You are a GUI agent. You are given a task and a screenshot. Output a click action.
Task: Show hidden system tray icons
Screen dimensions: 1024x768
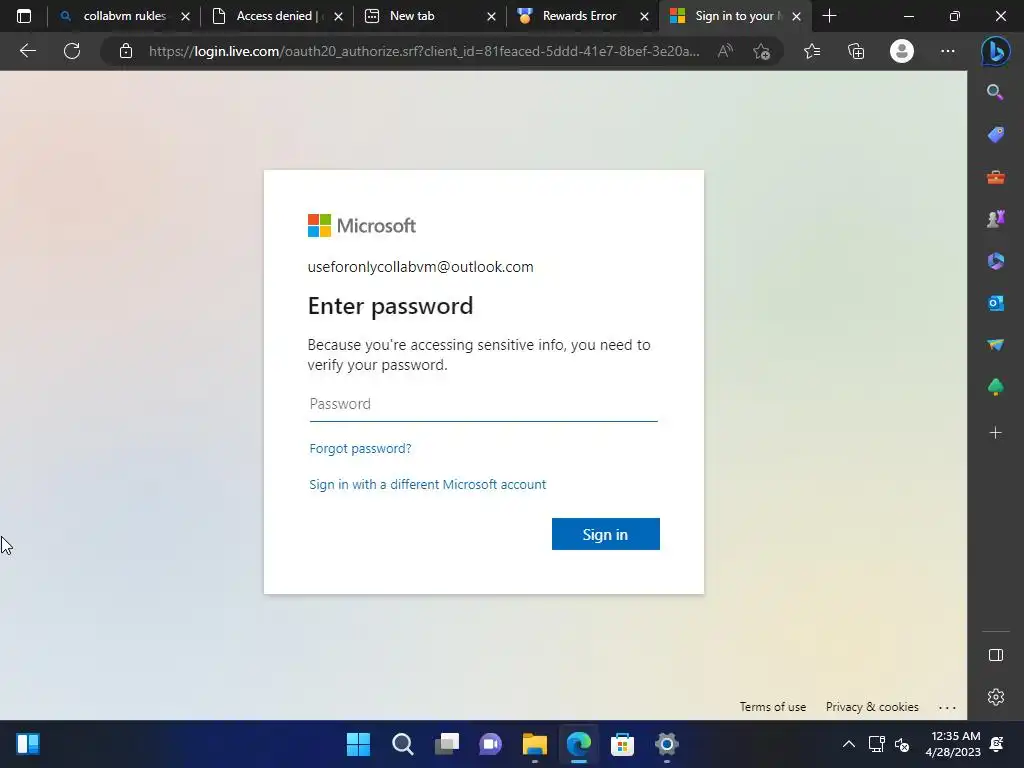point(848,744)
